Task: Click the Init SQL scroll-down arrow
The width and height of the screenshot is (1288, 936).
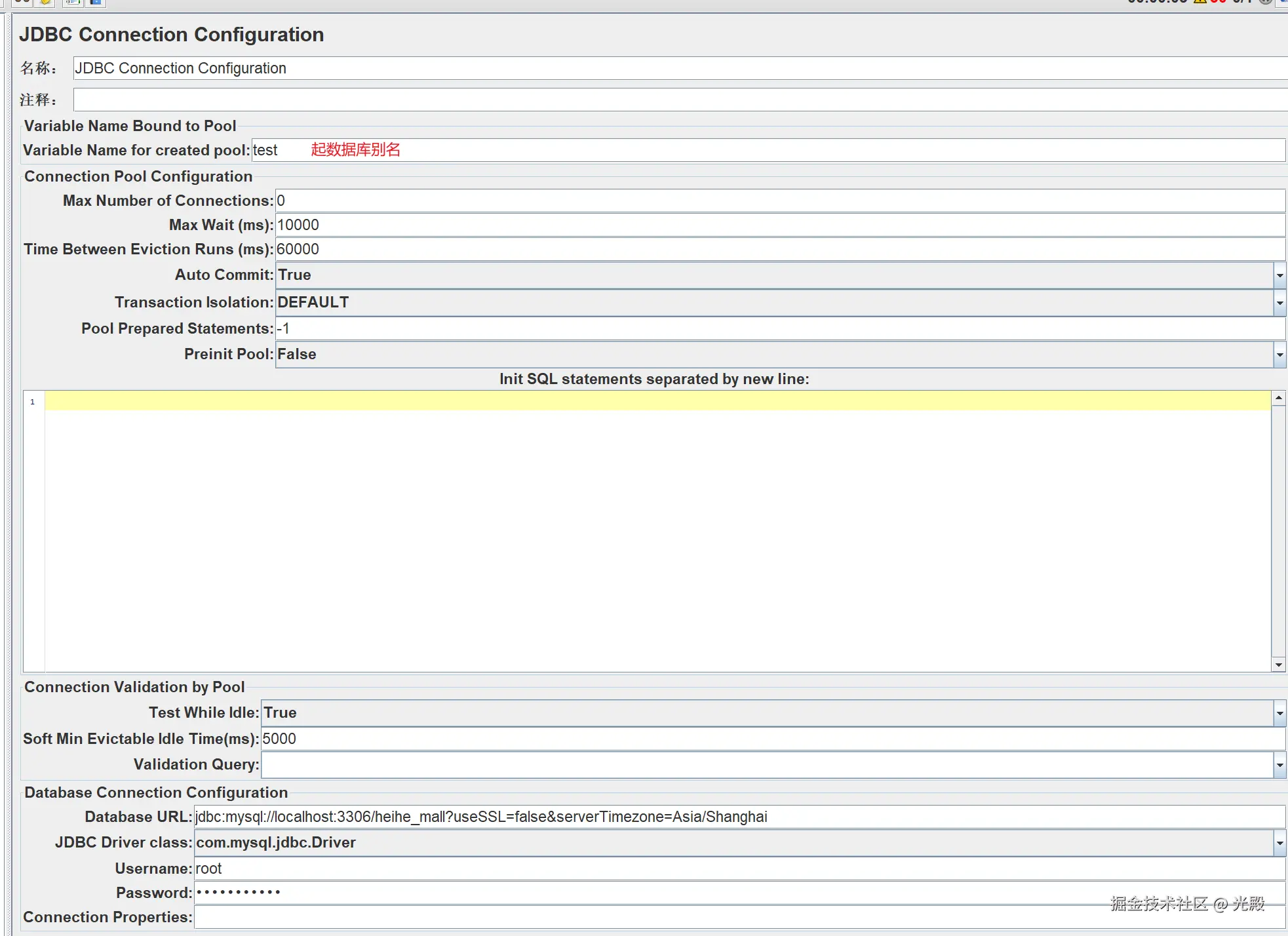Action: (x=1278, y=665)
